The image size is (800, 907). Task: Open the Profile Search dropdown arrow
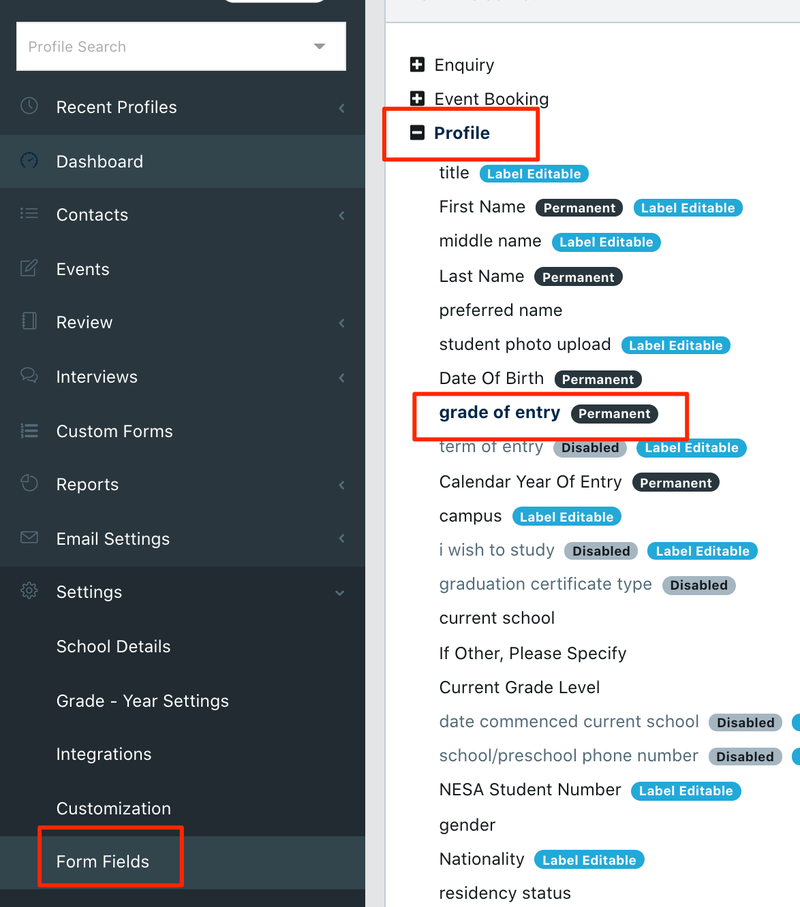(319, 47)
